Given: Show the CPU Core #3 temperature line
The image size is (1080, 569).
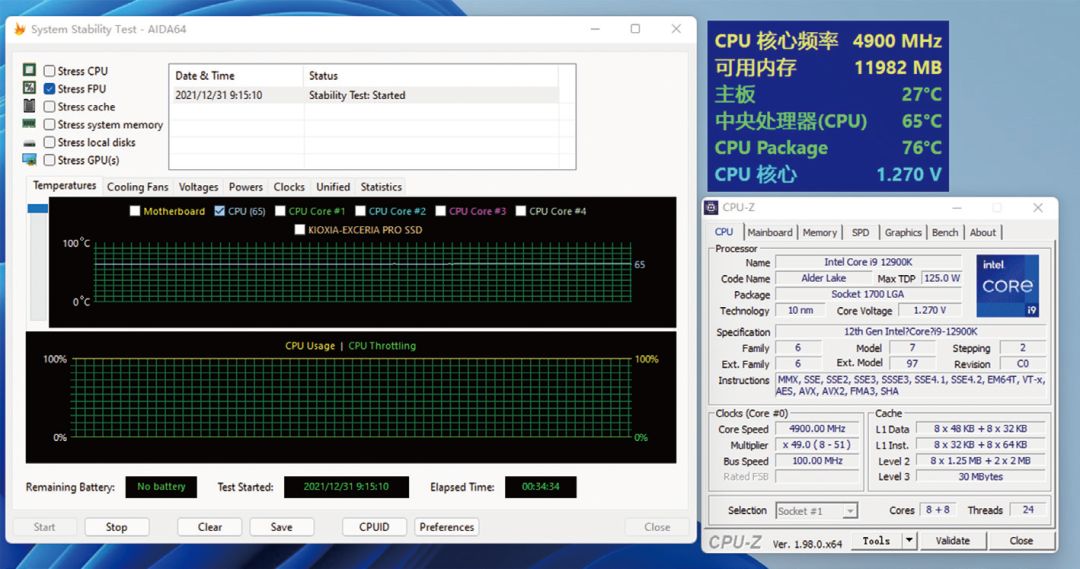Looking at the screenshot, I should 441,211.
